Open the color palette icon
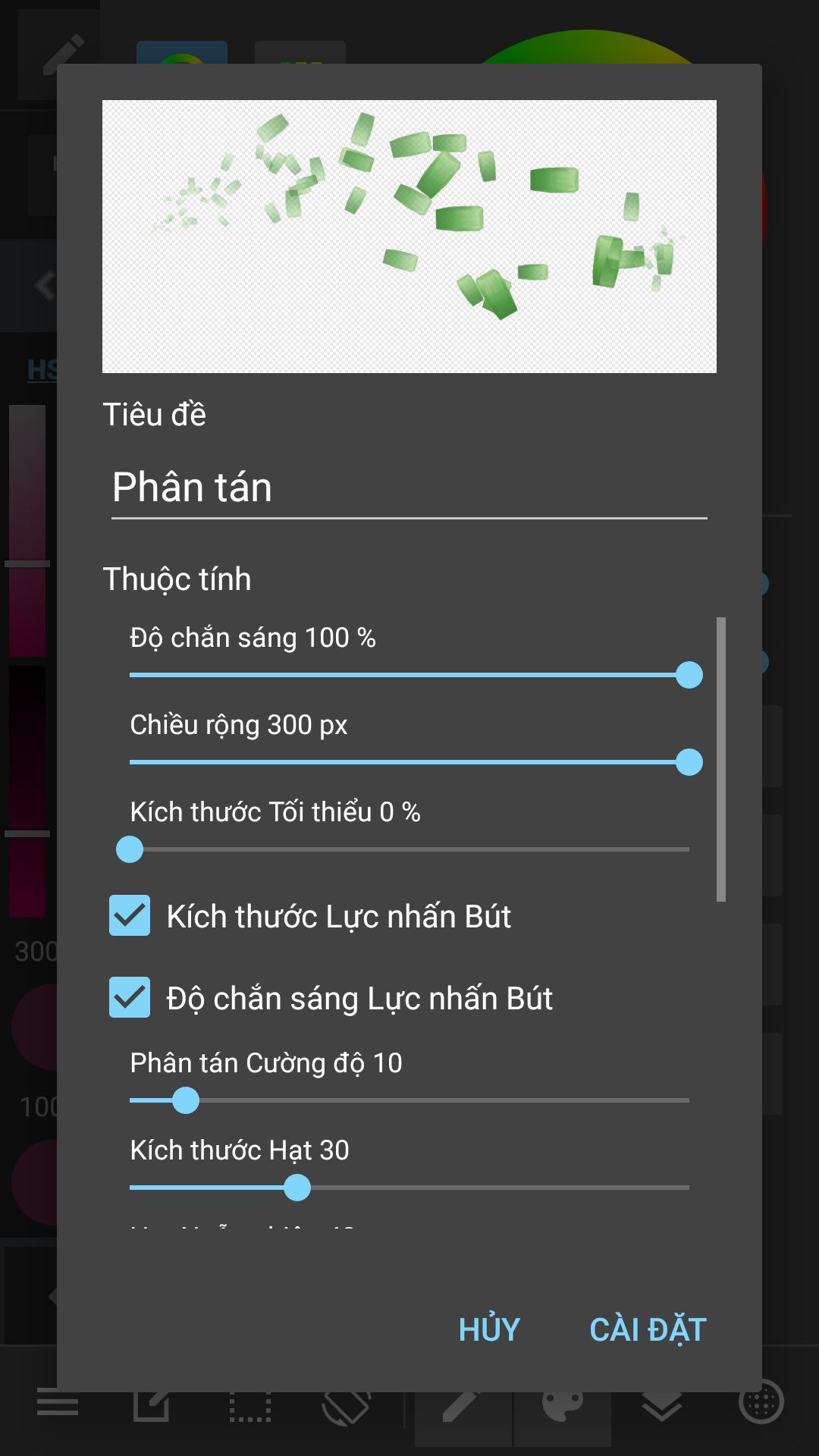 [x=562, y=1406]
